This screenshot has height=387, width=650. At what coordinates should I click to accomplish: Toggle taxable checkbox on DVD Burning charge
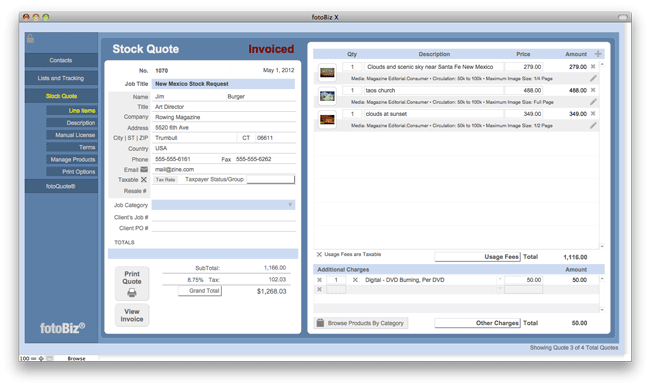tap(355, 280)
